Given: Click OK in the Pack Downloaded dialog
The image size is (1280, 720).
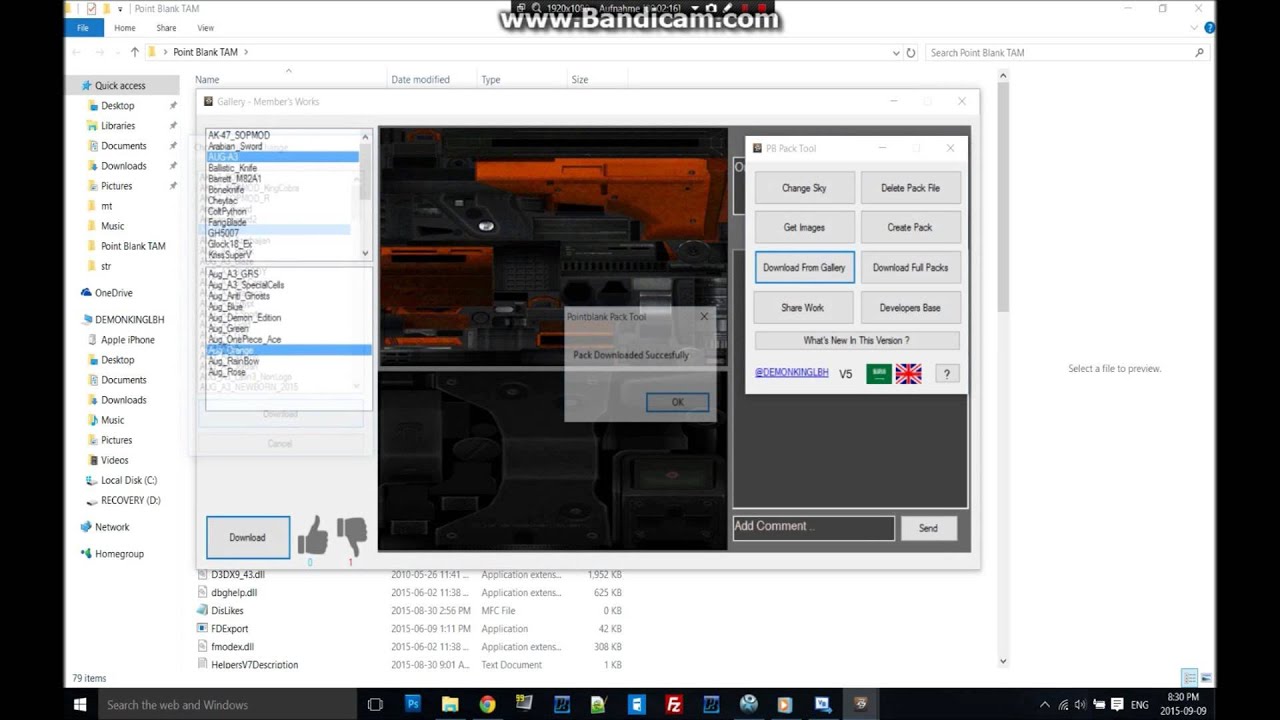Looking at the screenshot, I should click(x=677, y=402).
